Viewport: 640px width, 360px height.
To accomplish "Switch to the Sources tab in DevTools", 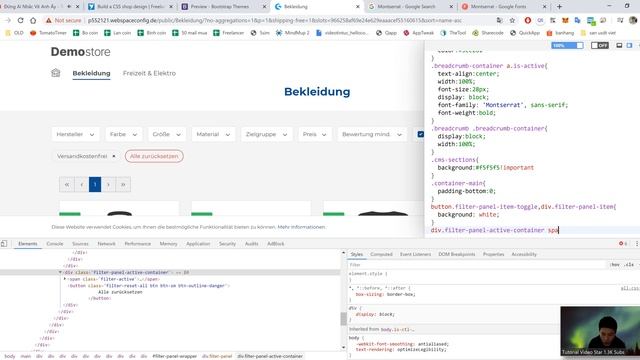I will (x=80, y=244).
